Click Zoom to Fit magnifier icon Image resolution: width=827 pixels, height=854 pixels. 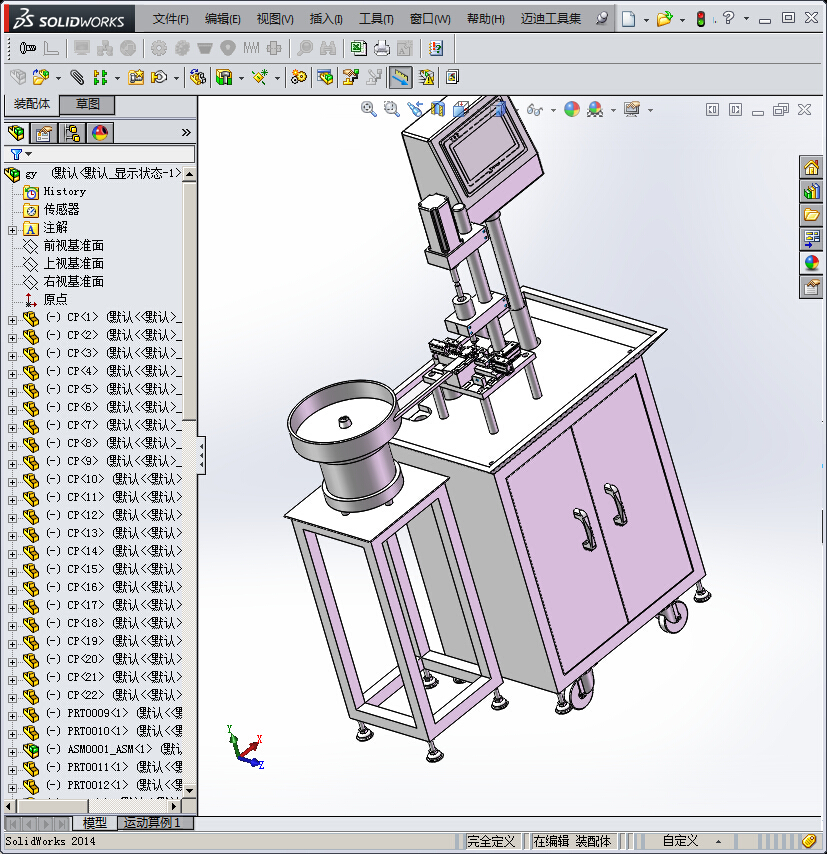pyautogui.click(x=368, y=109)
